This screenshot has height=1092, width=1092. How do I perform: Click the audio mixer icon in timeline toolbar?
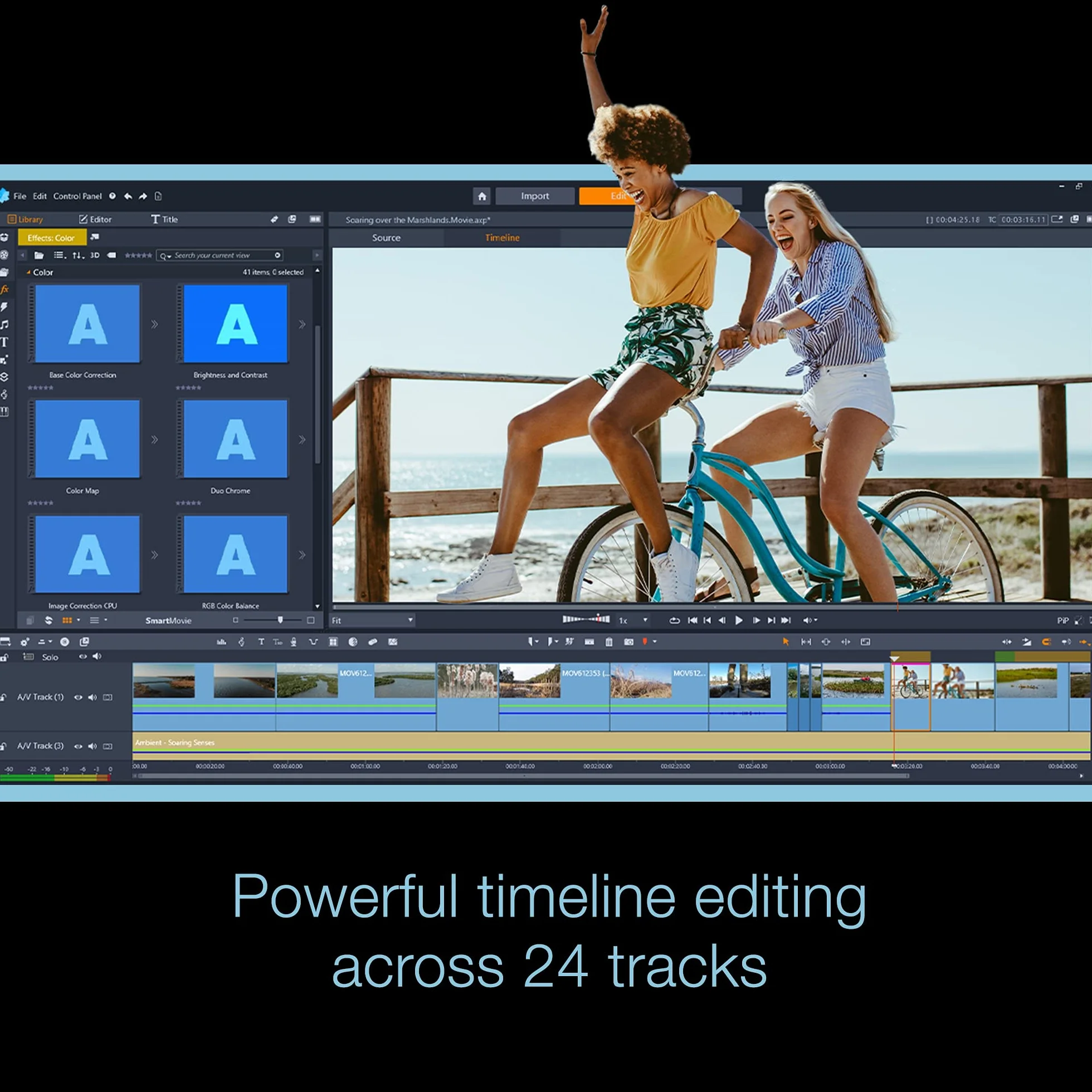222,641
